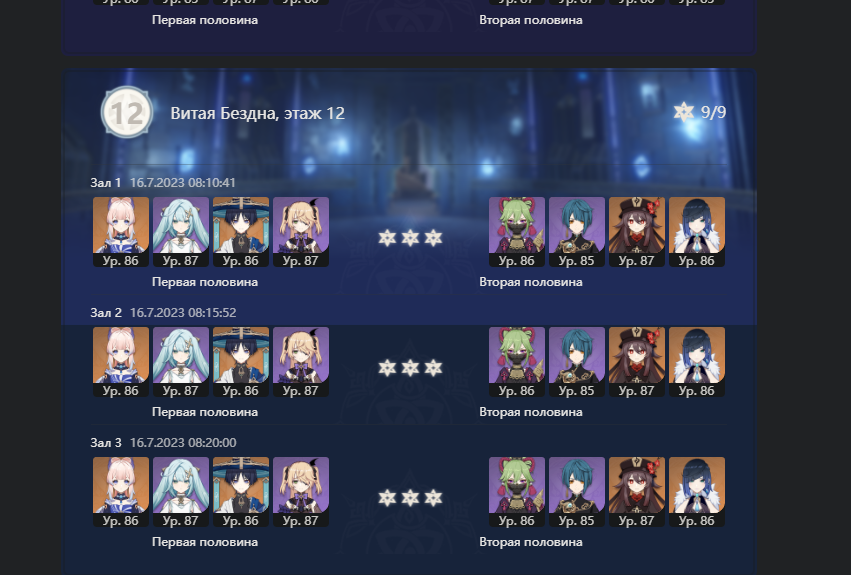
Task: Click the three-star icons for Зал 1
Action: point(410,238)
